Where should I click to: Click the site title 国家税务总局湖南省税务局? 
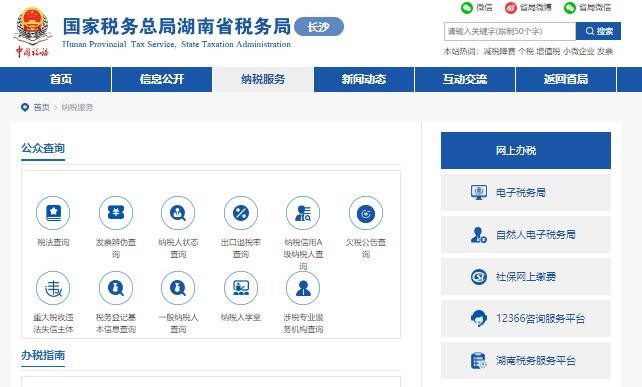click(176, 26)
